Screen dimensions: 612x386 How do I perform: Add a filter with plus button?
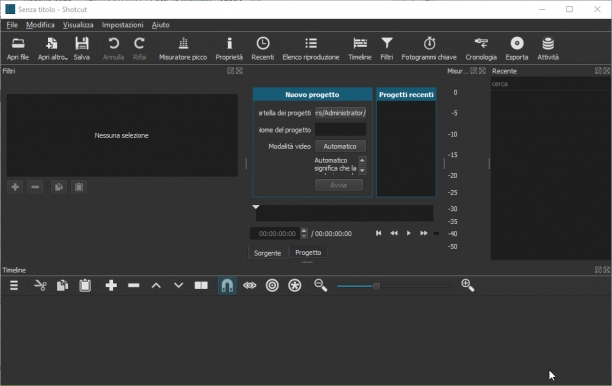point(15,187)
